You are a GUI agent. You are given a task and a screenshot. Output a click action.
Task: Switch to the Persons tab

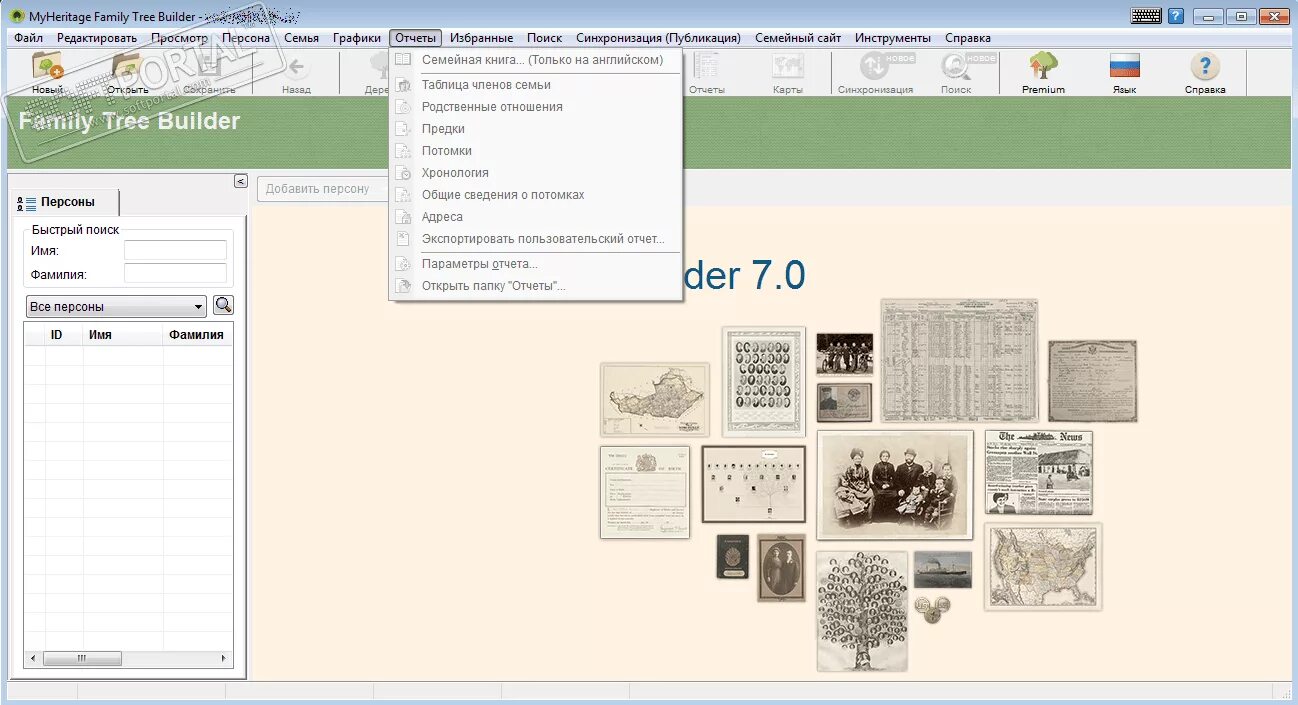click(64, 202)
